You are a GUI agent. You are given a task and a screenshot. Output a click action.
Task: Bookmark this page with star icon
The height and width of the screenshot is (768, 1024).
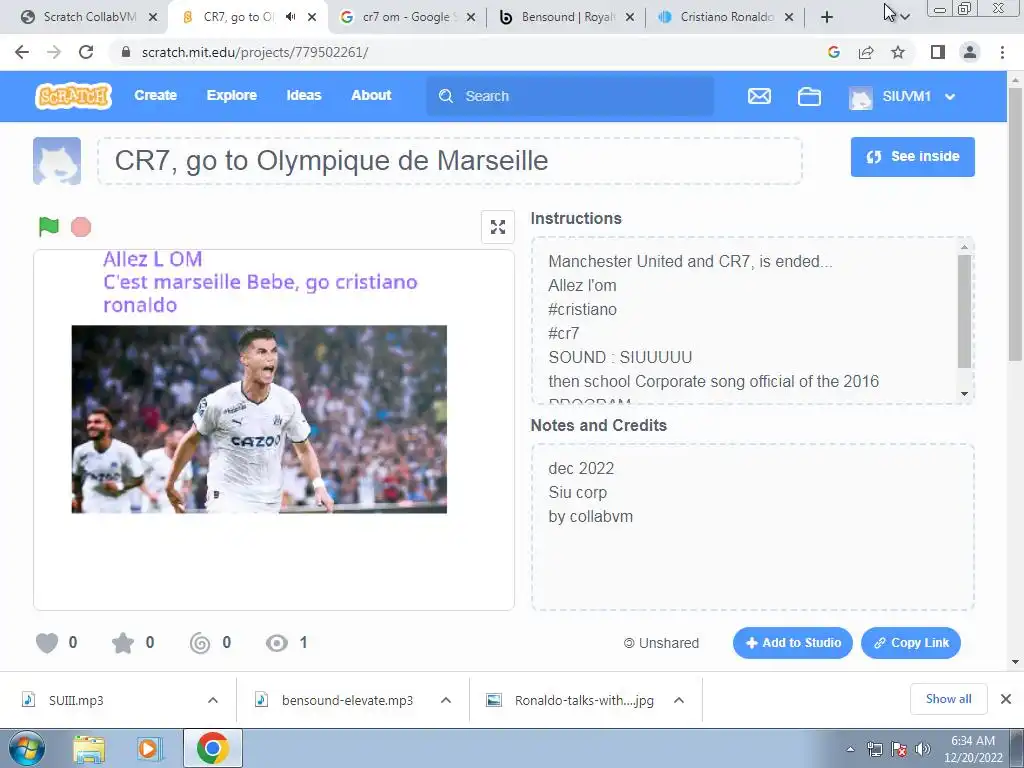(898, 52)
